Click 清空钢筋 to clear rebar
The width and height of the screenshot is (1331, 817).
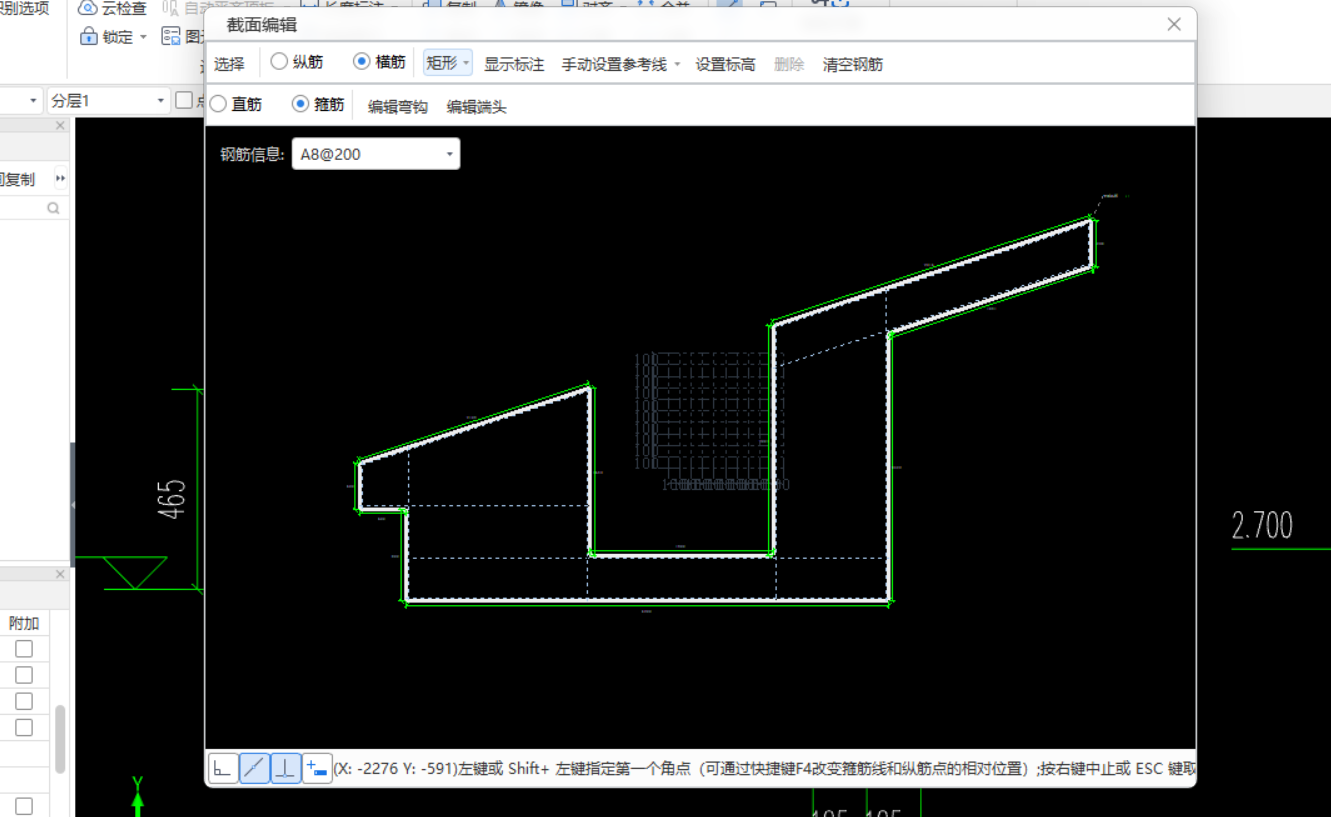pos(853,64)
